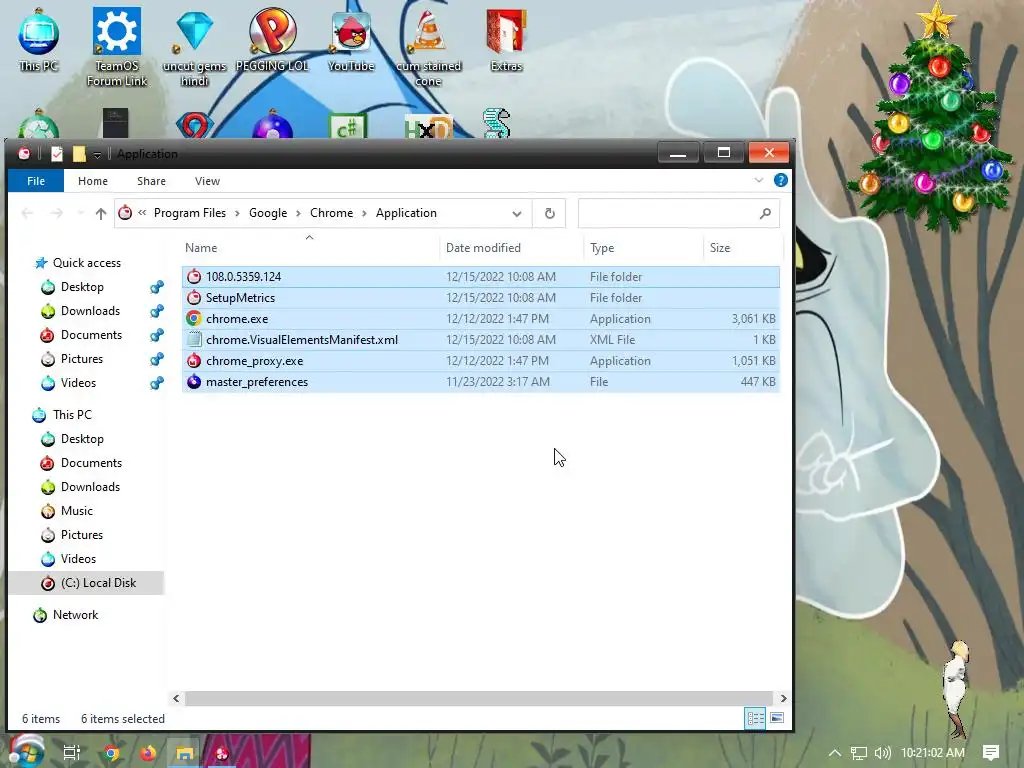Viewport: 1024px width, 768px height.
Task: Click Program Files in address path
Action: coord(189,213)
